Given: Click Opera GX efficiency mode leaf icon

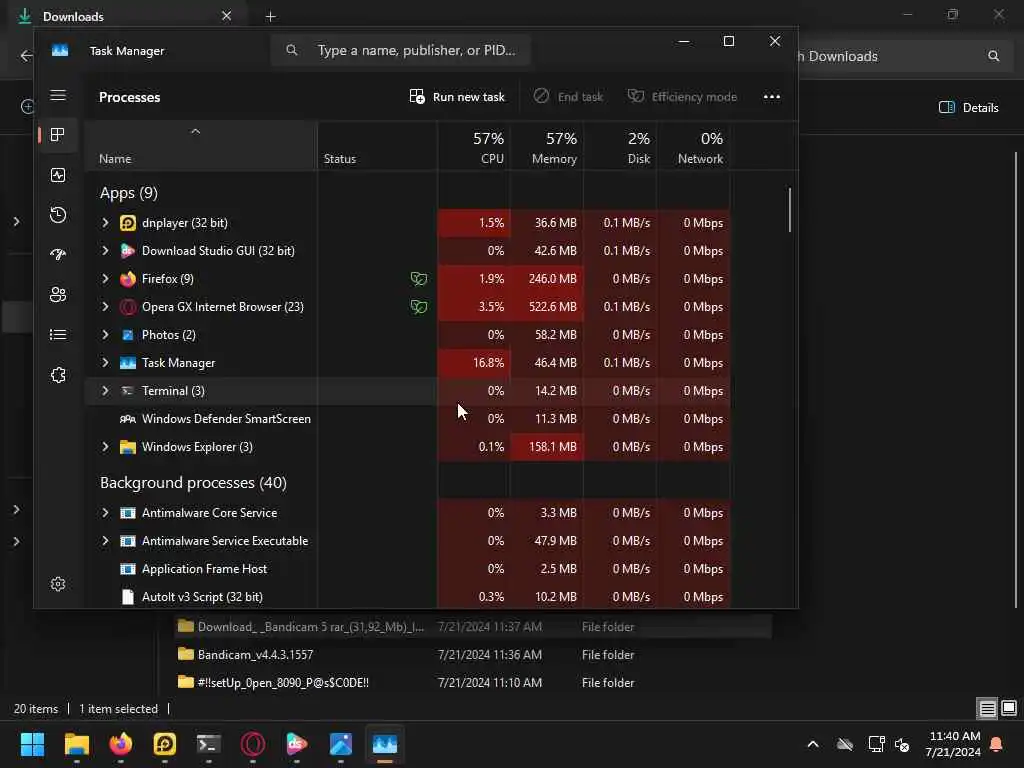Looking at the screenshot, I should 419,307.
